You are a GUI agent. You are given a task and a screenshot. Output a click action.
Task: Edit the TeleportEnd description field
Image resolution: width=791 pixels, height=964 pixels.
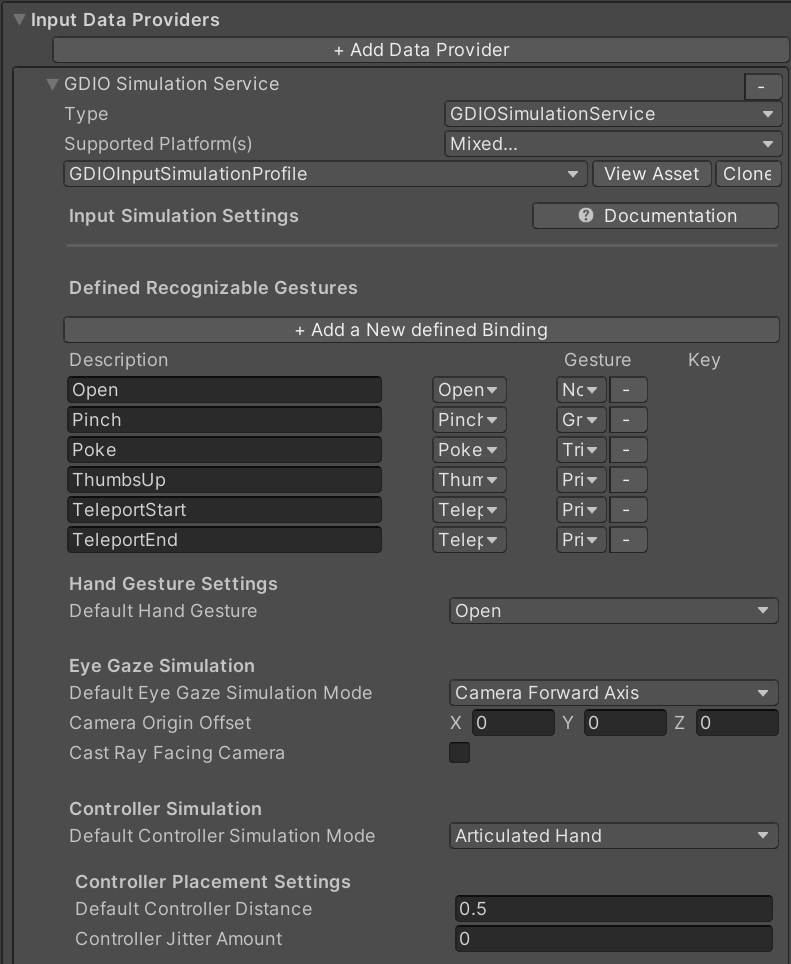coord(224,540)
